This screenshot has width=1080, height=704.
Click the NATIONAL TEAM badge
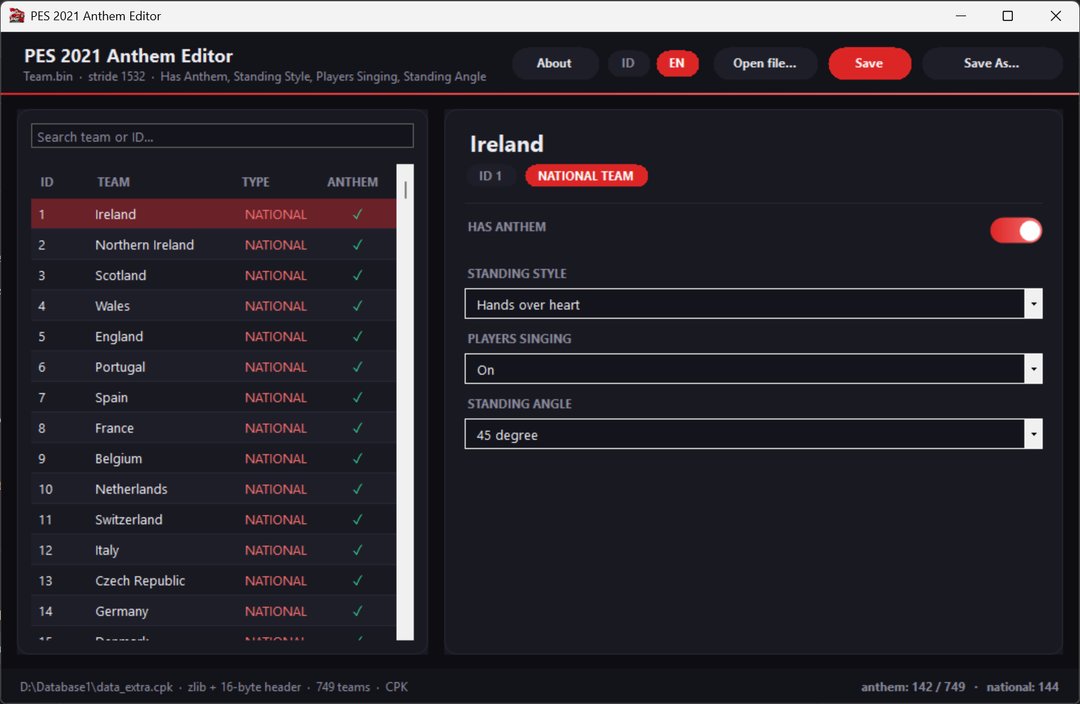tap(585, 176)
